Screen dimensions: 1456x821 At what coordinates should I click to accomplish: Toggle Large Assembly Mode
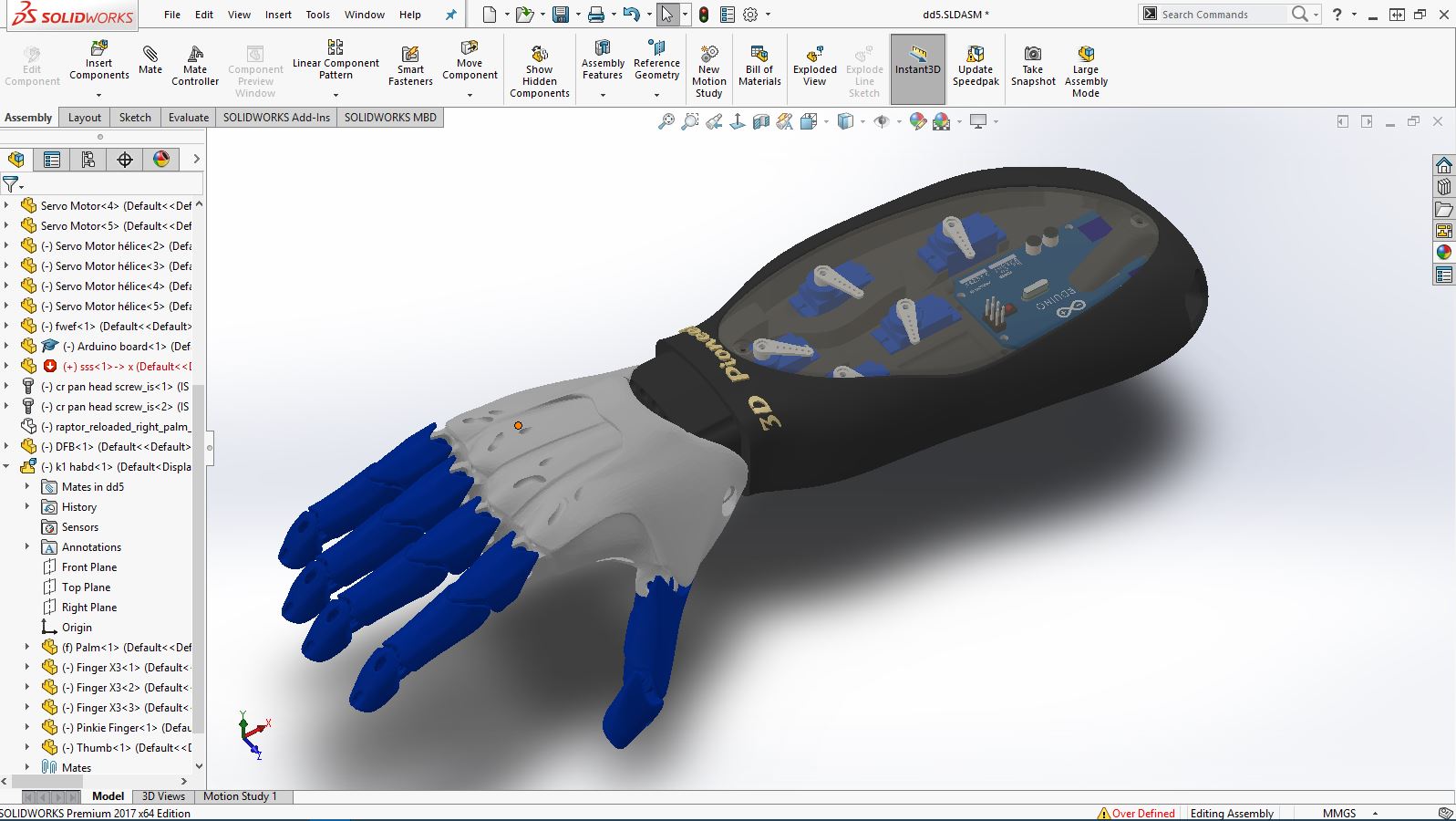pos(1085,71)
